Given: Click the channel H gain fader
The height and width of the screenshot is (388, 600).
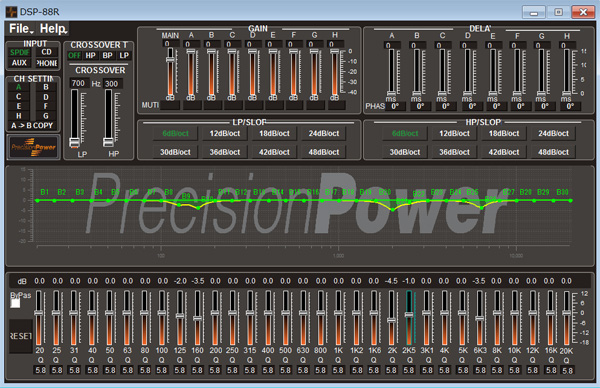Looking at the screenshot, I should [334, 52].
